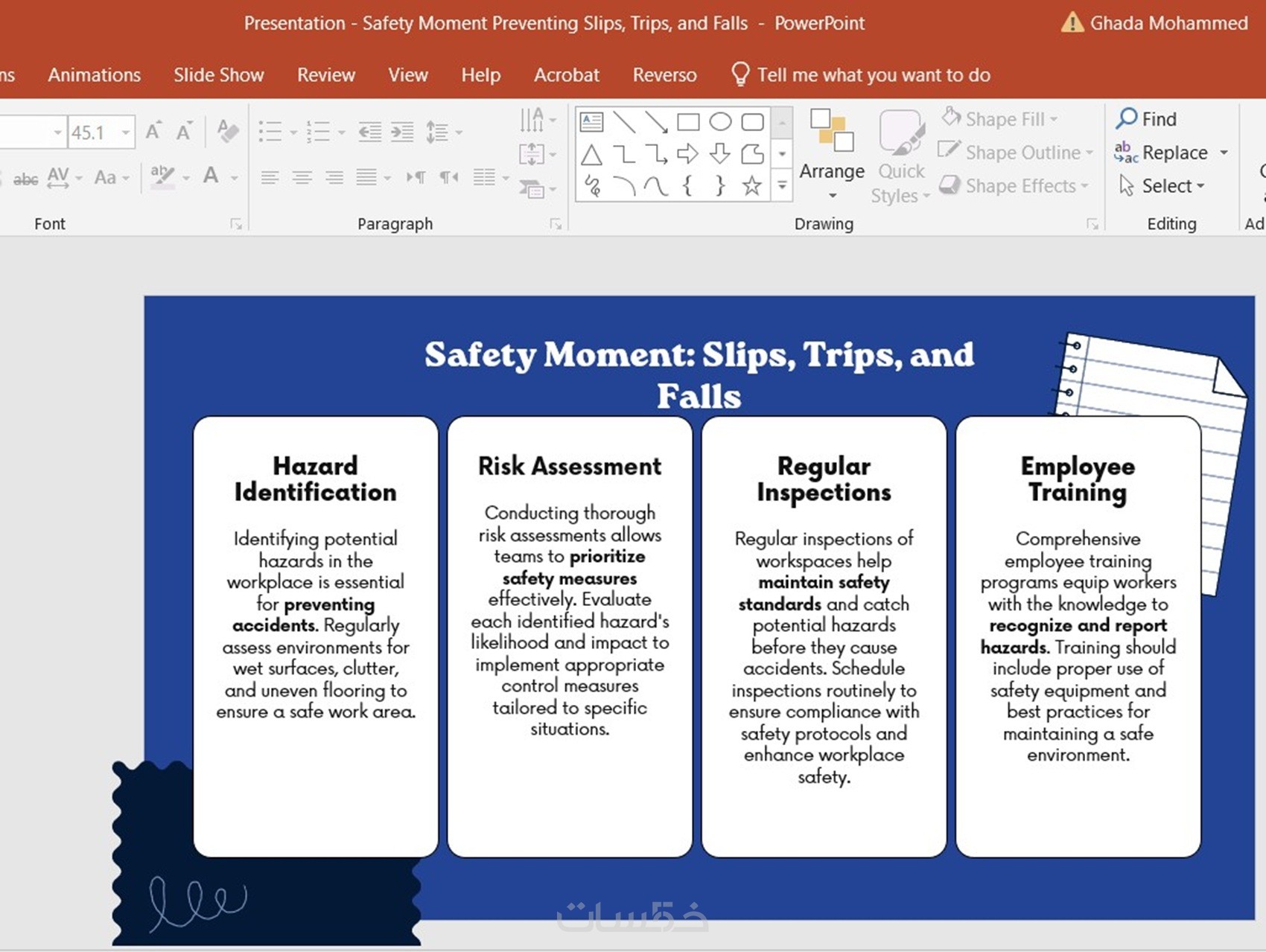The height and width of the screenshot is (952, 1266).
Task: Switch to the Slide Show tab
Action: coord(219,75)
